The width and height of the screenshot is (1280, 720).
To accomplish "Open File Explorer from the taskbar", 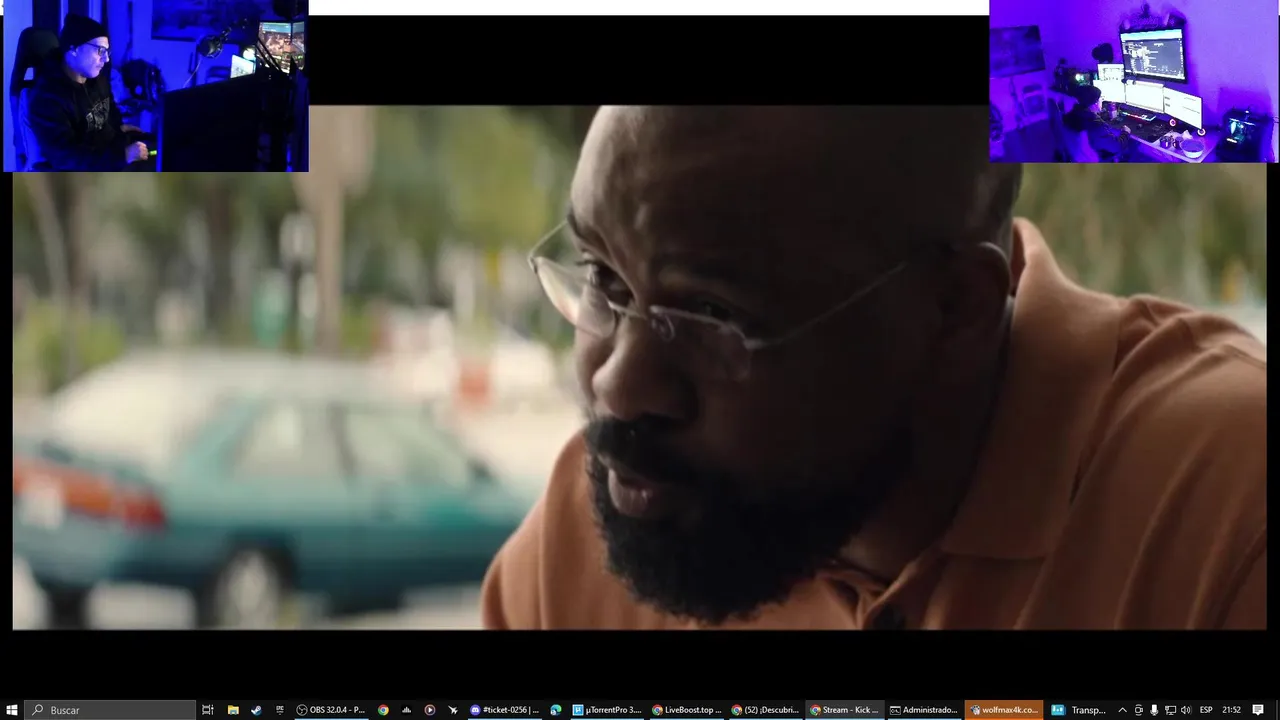I will click(232, 710).
